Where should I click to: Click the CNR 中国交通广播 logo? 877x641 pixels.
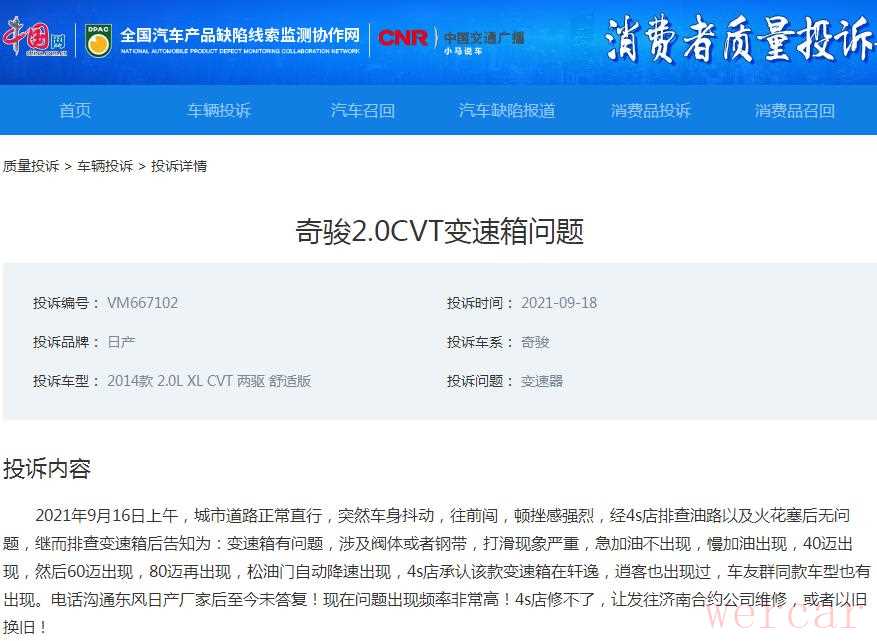[450, 39]
